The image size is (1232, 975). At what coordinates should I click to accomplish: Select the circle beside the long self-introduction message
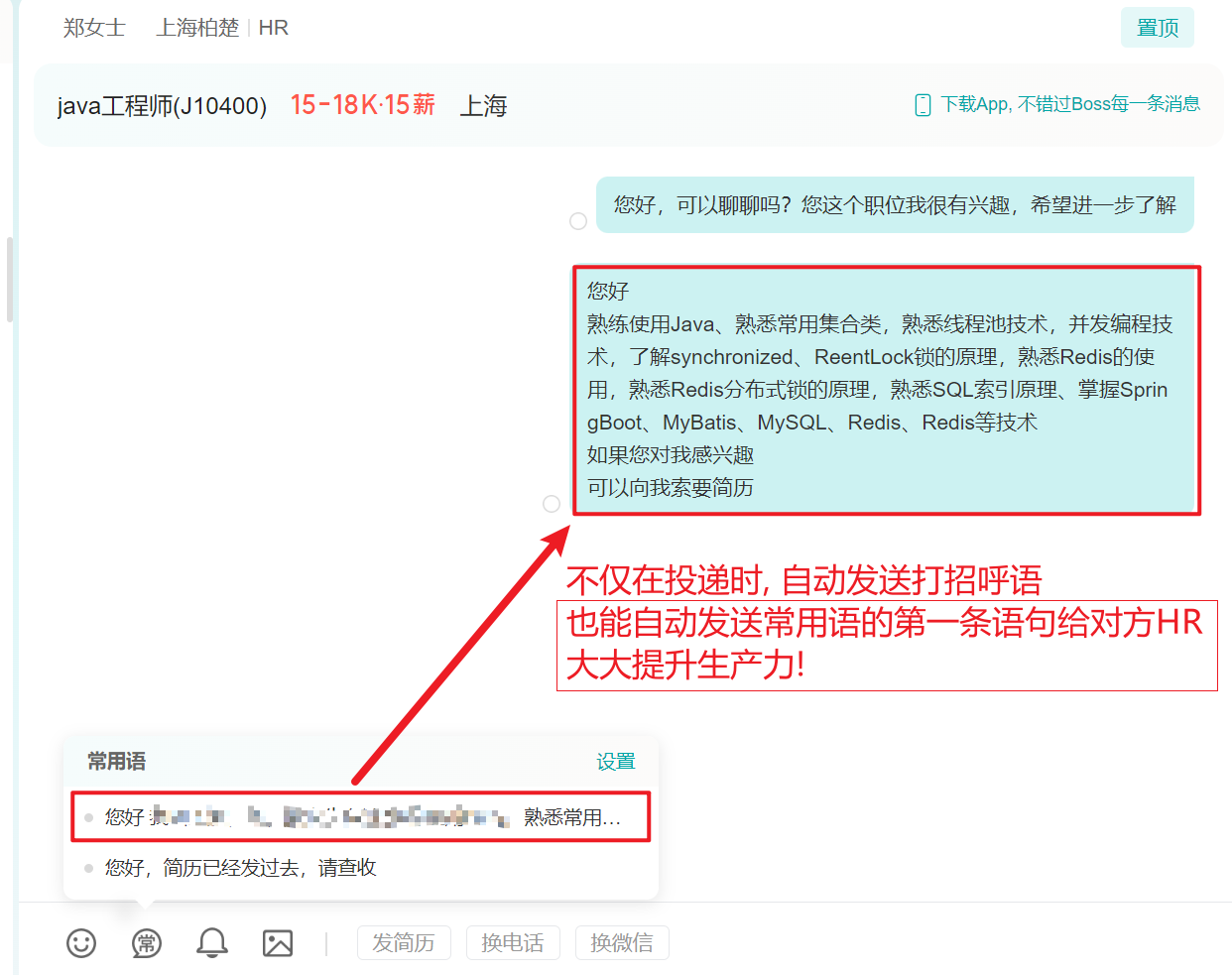click(552, 504)
